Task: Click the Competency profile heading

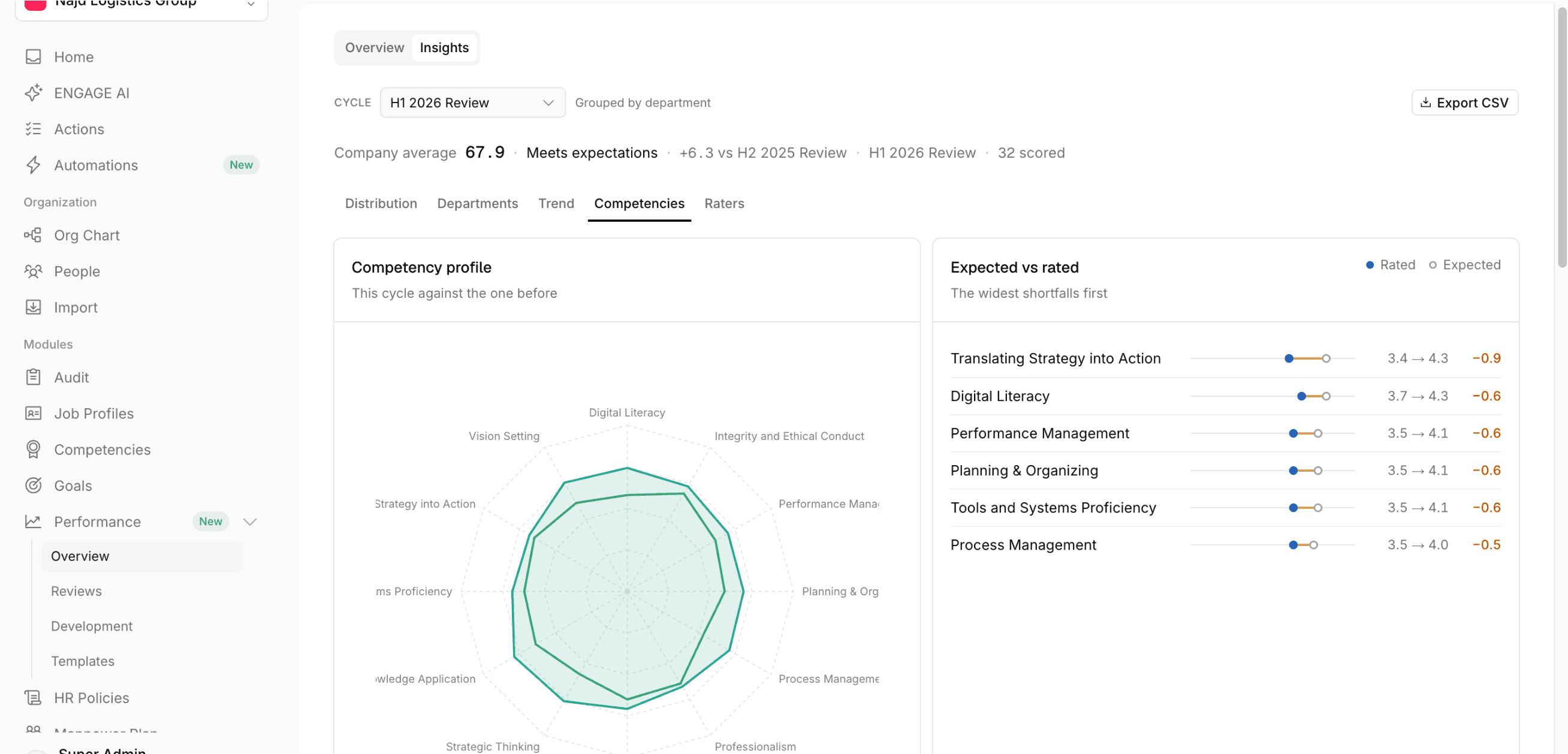Action: [421, 267]
